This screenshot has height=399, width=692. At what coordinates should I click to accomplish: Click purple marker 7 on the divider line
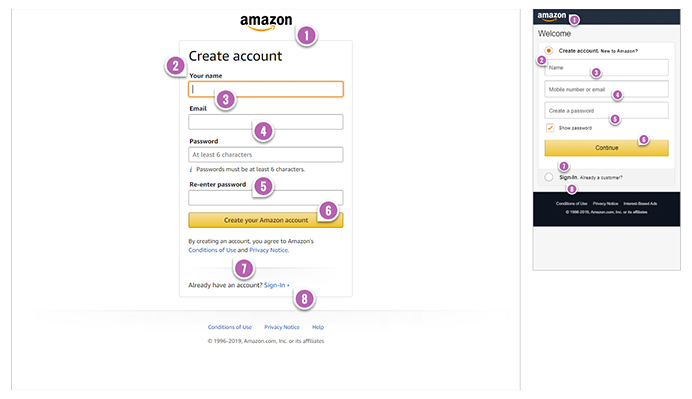click(x=244, y=268)
